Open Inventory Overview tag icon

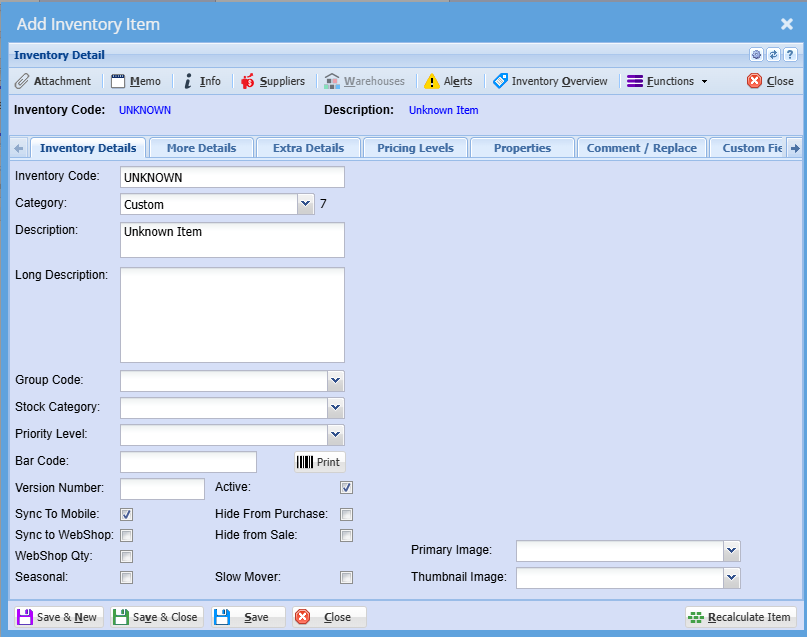pos(500,81)
